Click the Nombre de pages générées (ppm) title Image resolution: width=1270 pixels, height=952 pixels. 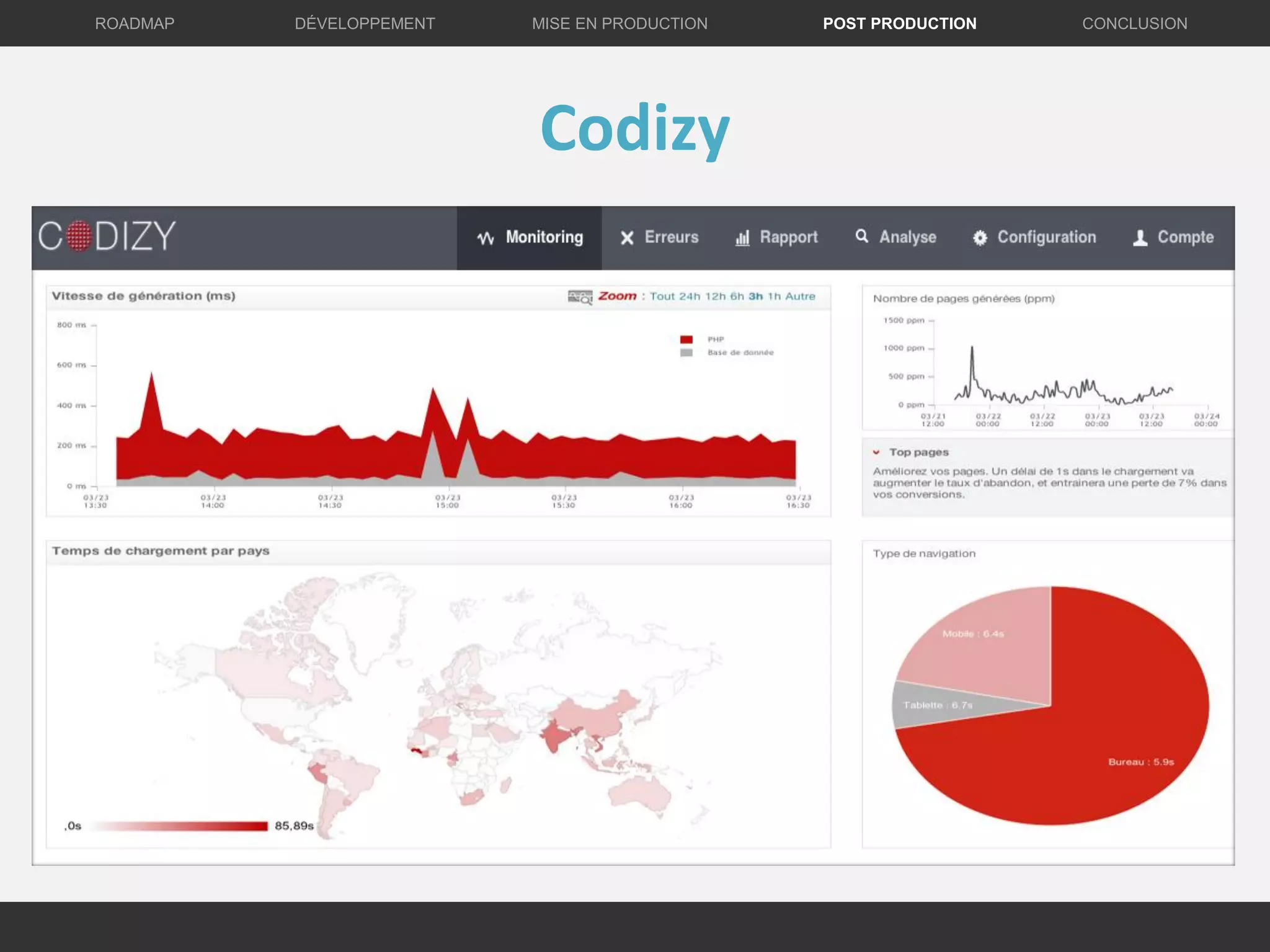pyautogui.click(x=964, y=299)
